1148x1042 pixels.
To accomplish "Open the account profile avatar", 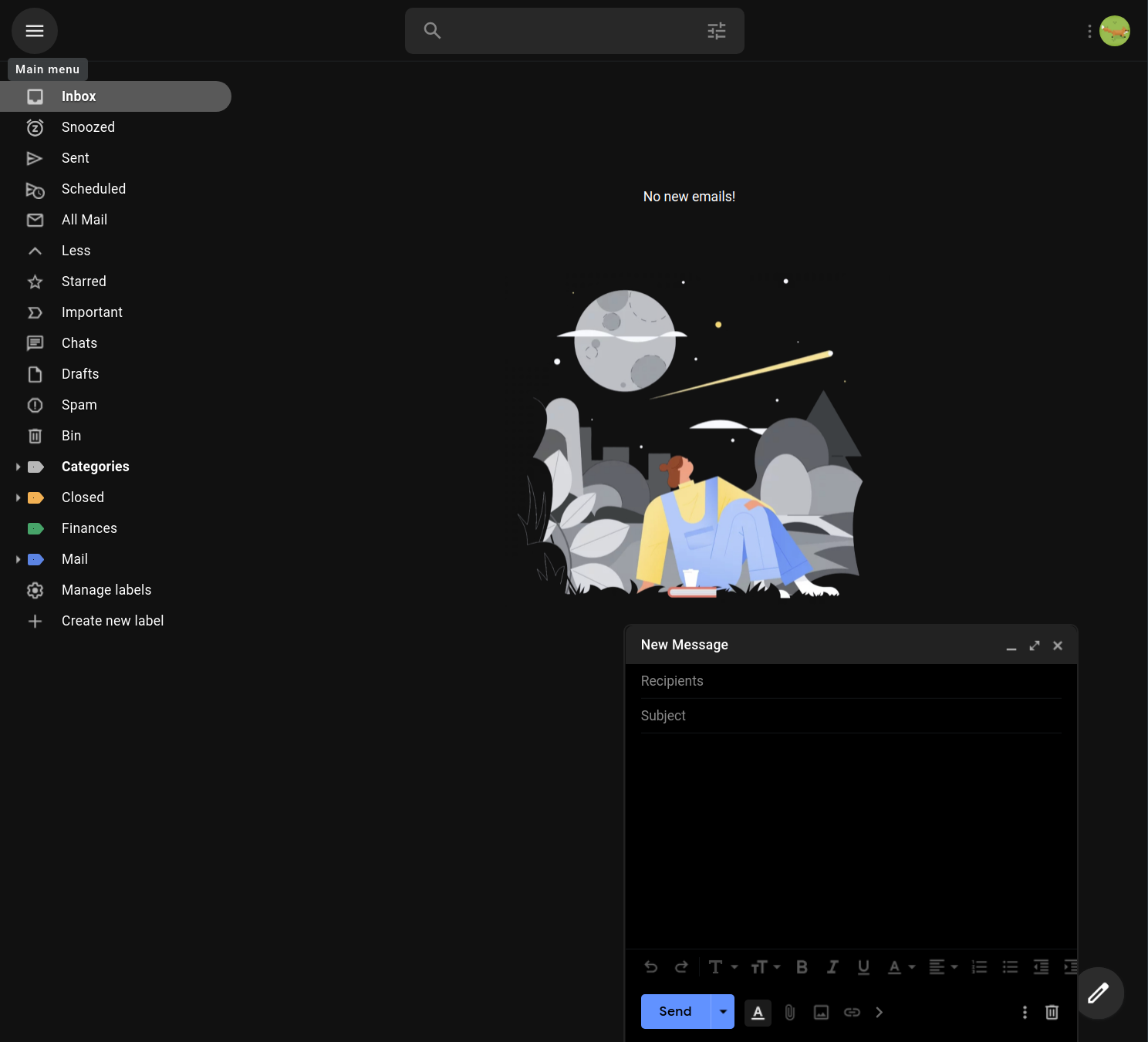I will pos(1115,31).
